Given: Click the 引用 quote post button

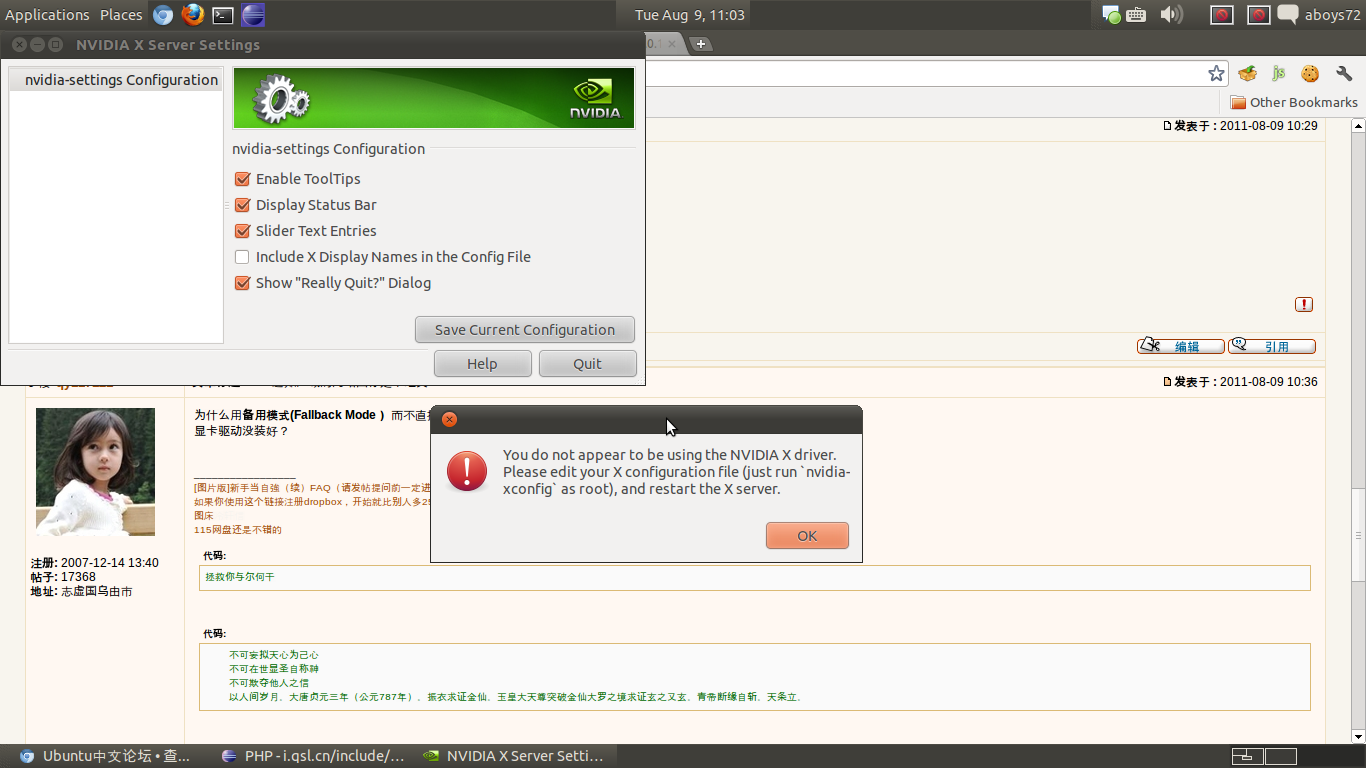Looking at the screenshot, I should pyautogui.click(x=1272, y=346).
